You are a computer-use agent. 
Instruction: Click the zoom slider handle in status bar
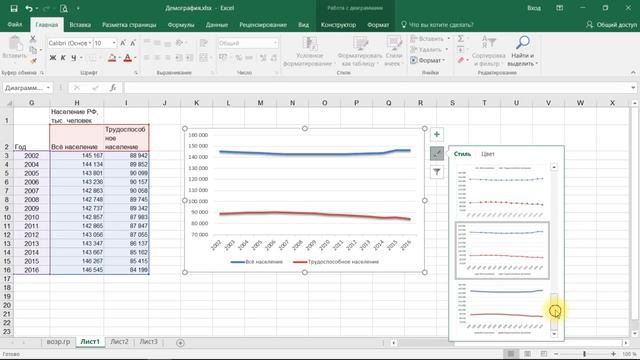584,354
